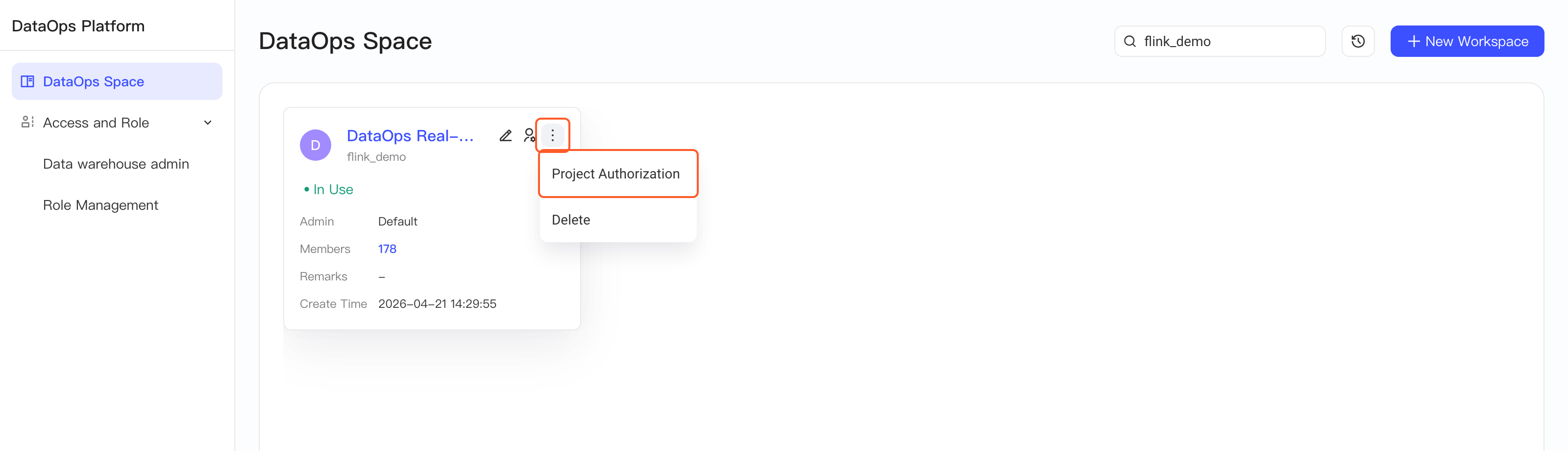The height and width of the screenshot is (451, 1568).
Task: Click the pencil edit icon on workspace card
Action: coord(505,135)
